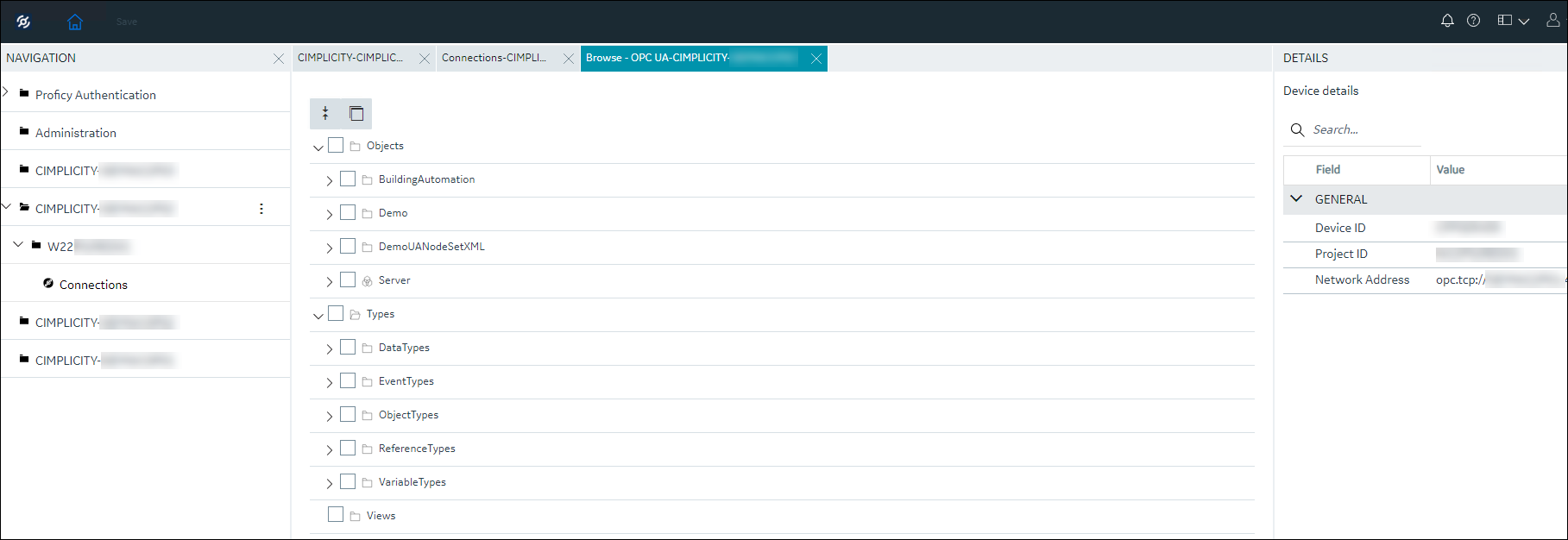The height and width of the screenshot is (540, 1568).
Task: Expand the ReferenceTypes node
Action: pos(330,450)
